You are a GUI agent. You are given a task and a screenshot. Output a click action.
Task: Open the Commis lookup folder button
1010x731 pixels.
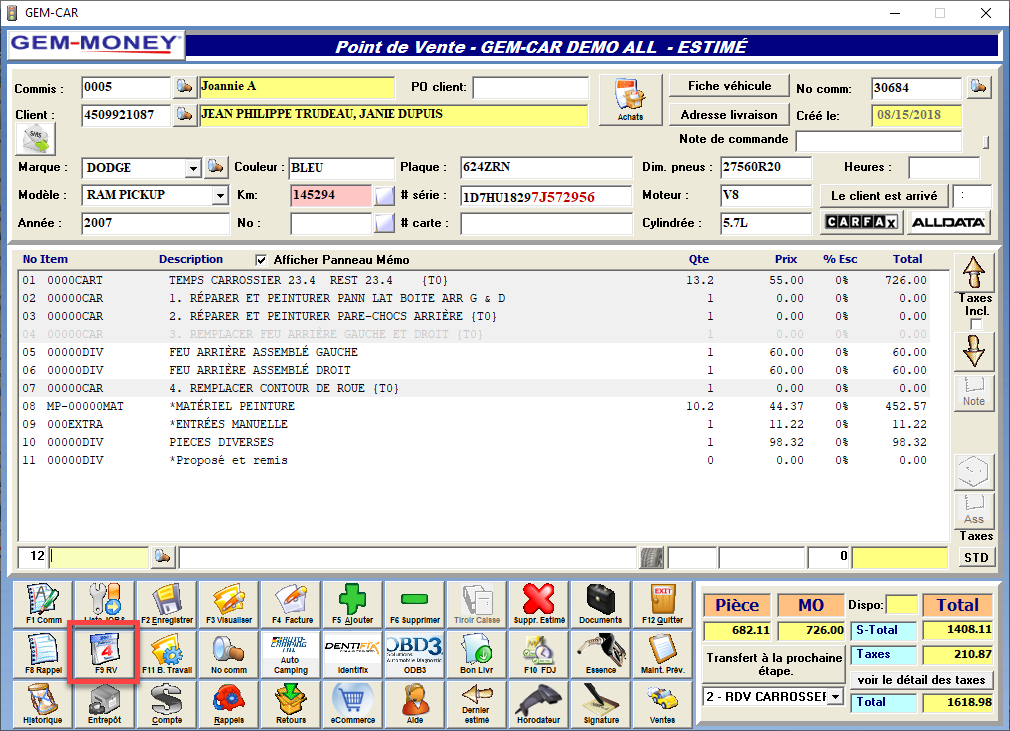(x=184, y=87)
